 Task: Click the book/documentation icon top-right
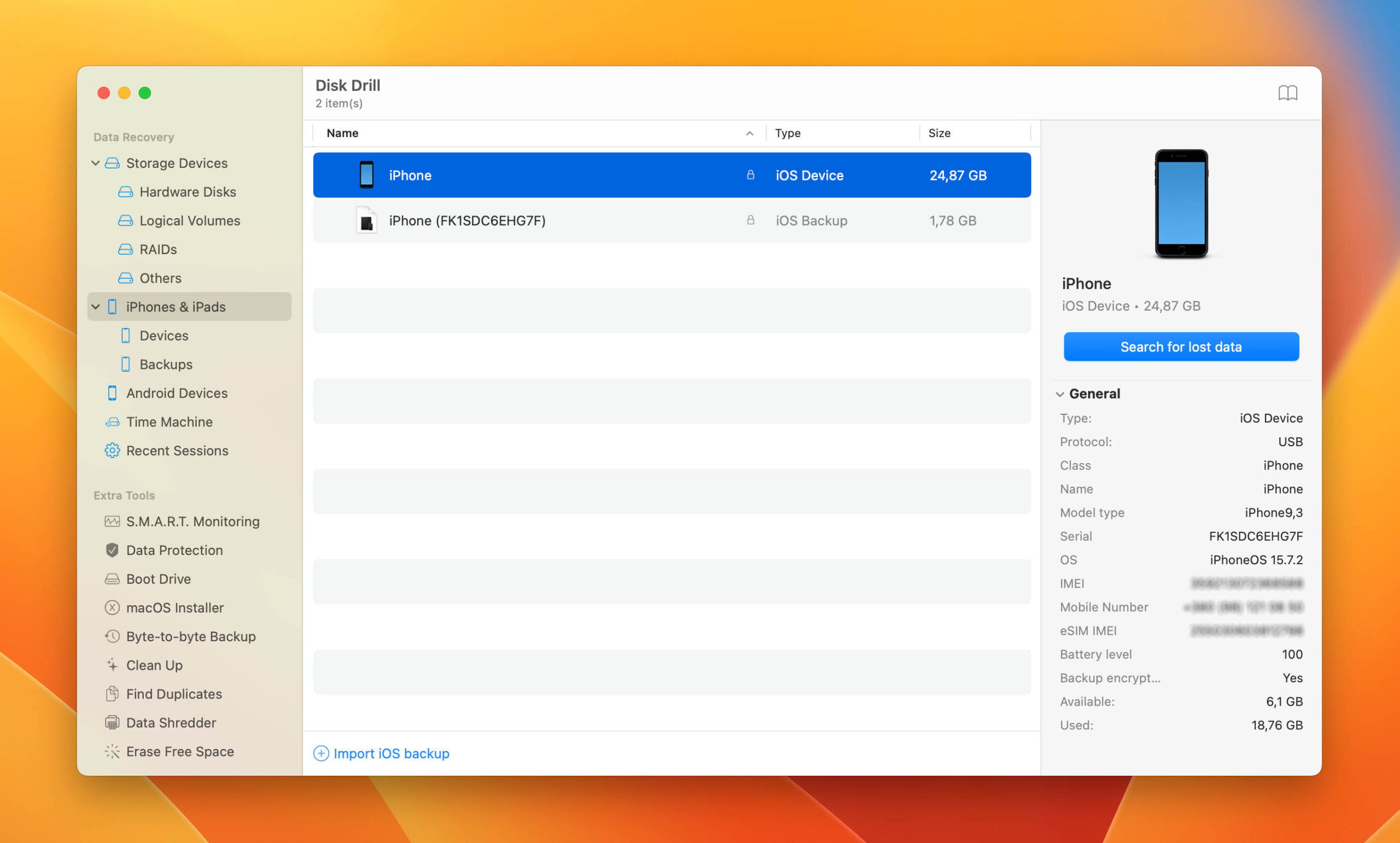(x=1288, y=92)
